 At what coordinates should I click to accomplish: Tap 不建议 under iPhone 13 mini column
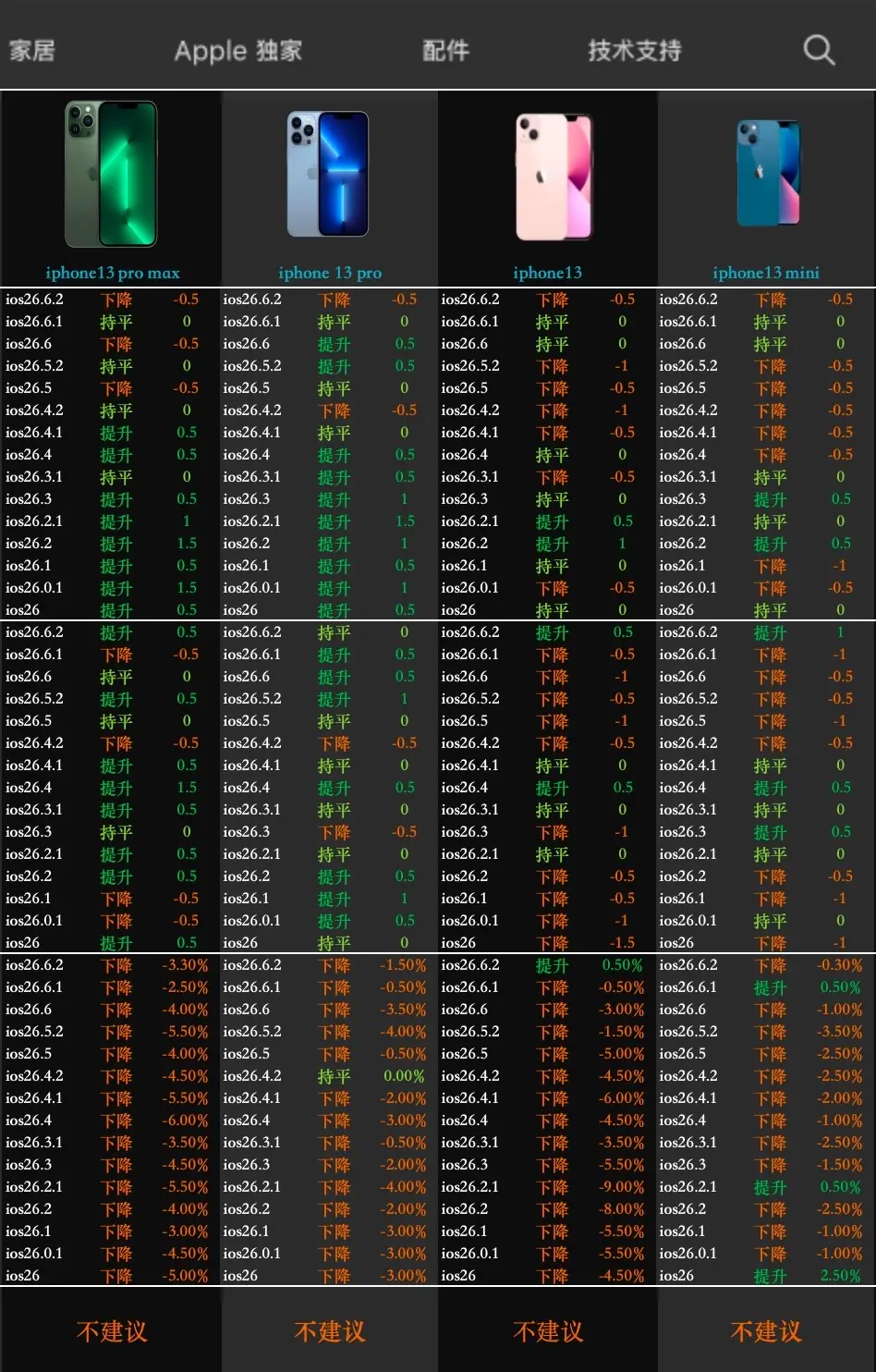click(766, 1331)
